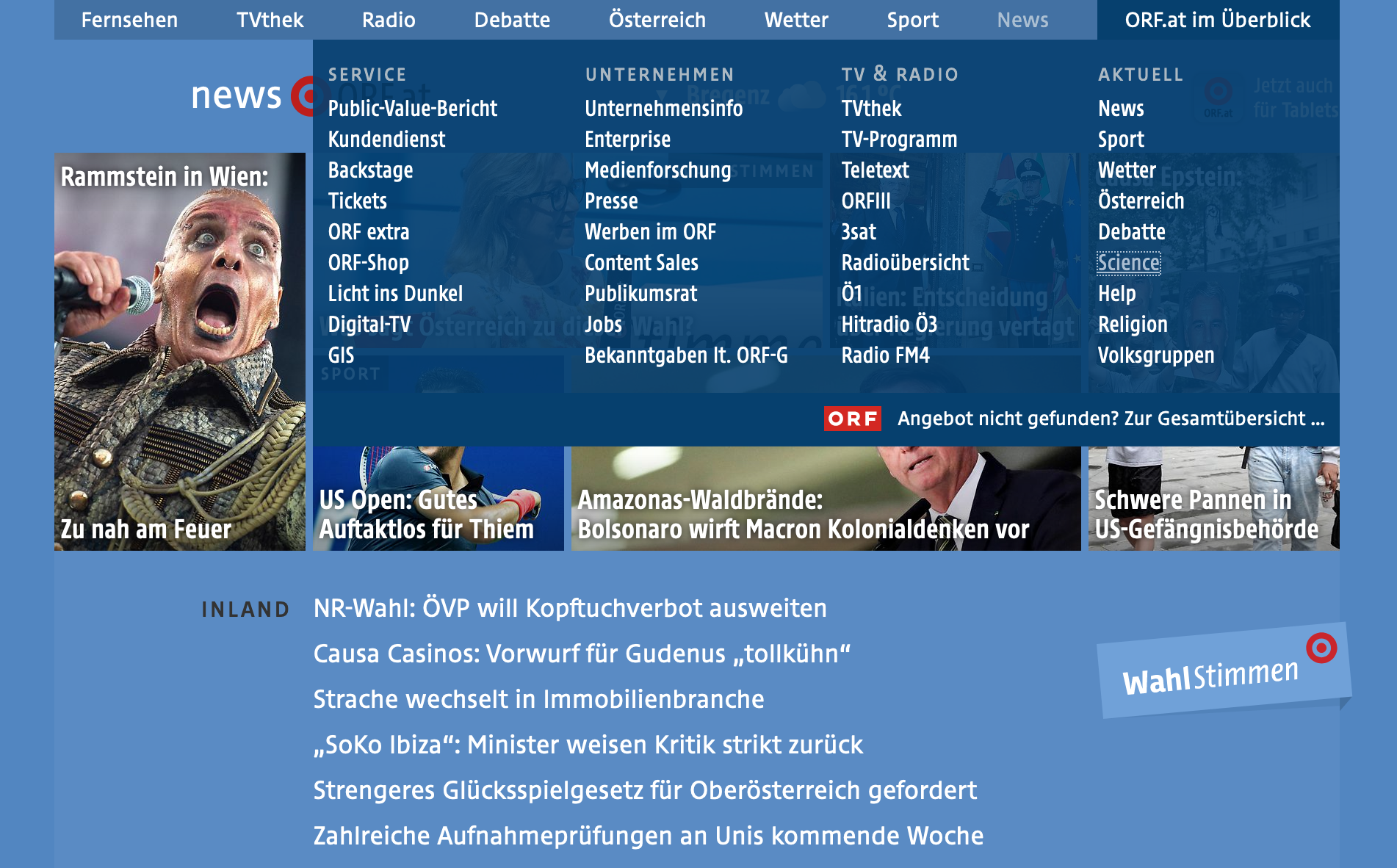Open Wetter under Aktuell
This screenshot has height=868, width=1397.
1127,170
